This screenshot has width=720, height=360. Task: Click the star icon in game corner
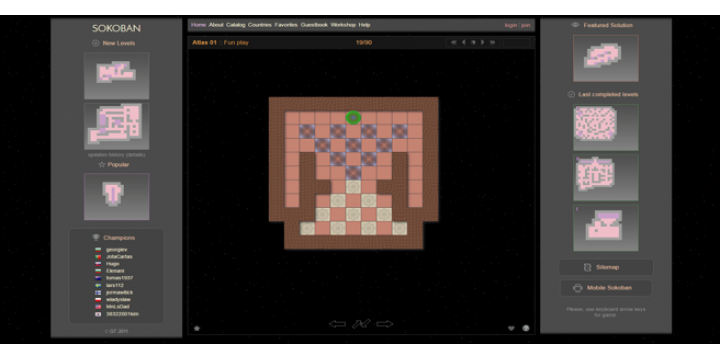point(197,328)
